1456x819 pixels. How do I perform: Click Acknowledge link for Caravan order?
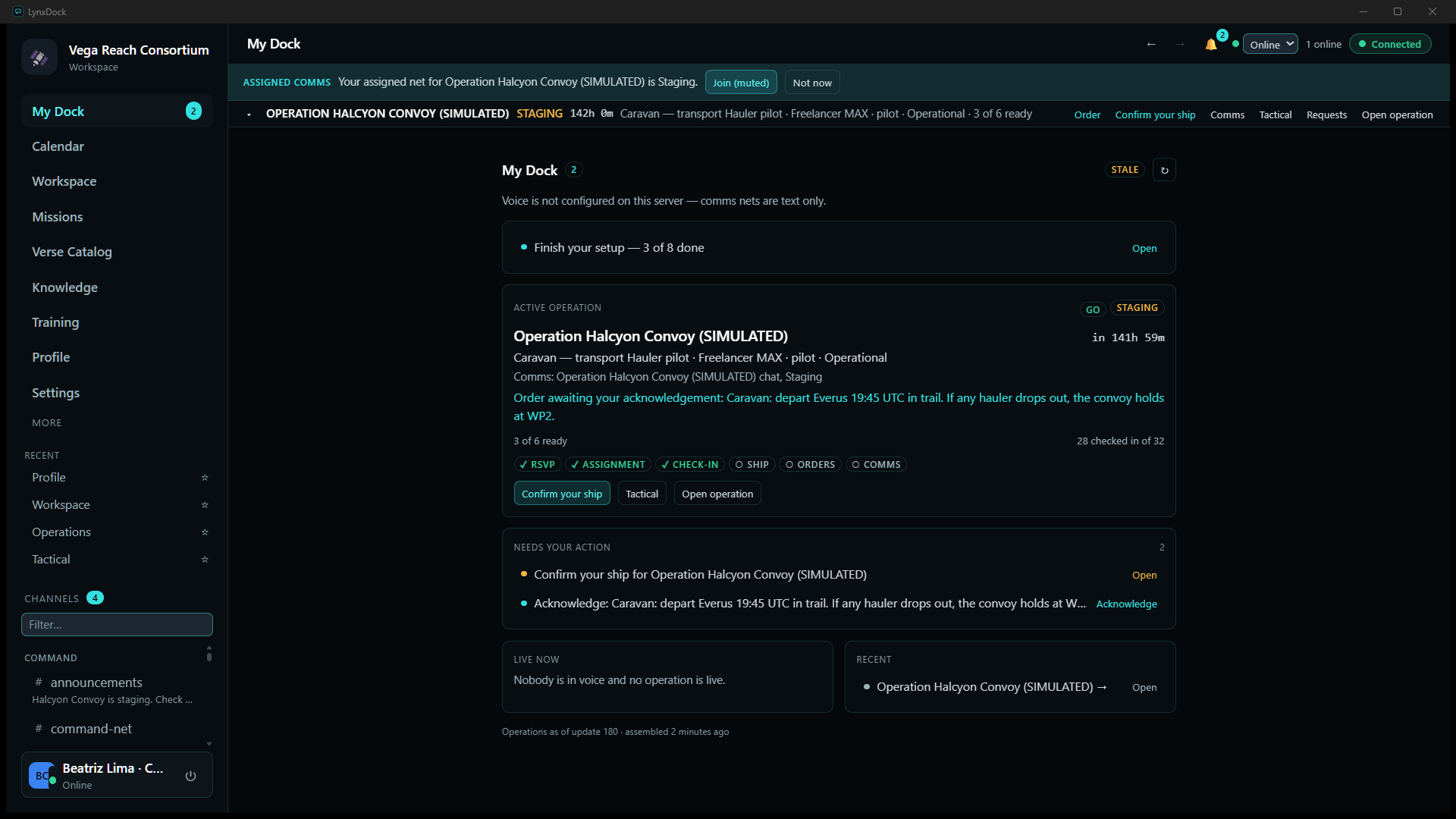(x=1126, y=604)
